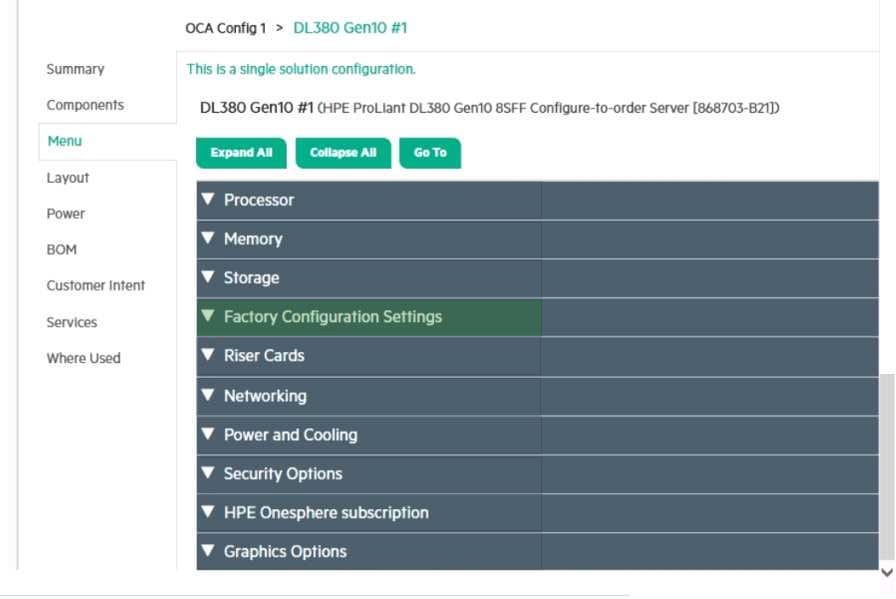896x599 pixels.
Task: Expand the Riser Cards section arrow
Action: click(208, 356)
